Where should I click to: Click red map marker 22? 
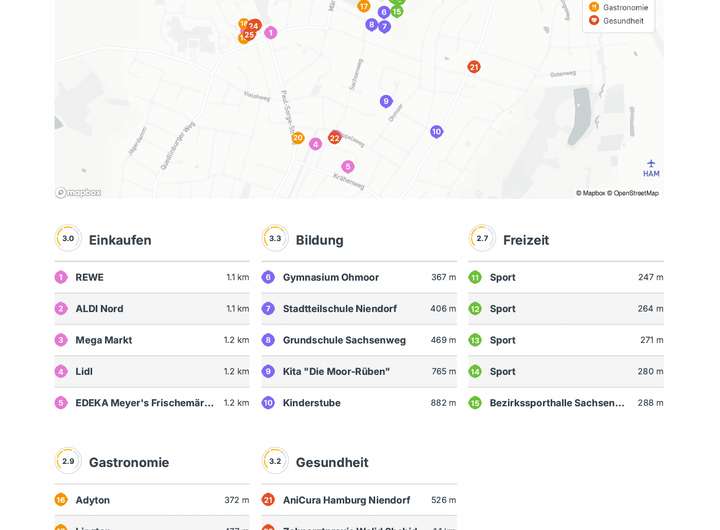335,138
